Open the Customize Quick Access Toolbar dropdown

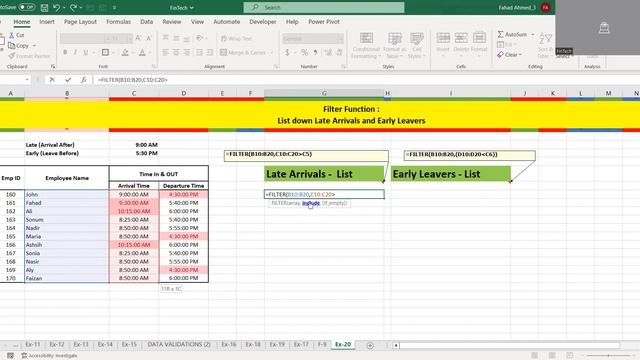[114, 8]
